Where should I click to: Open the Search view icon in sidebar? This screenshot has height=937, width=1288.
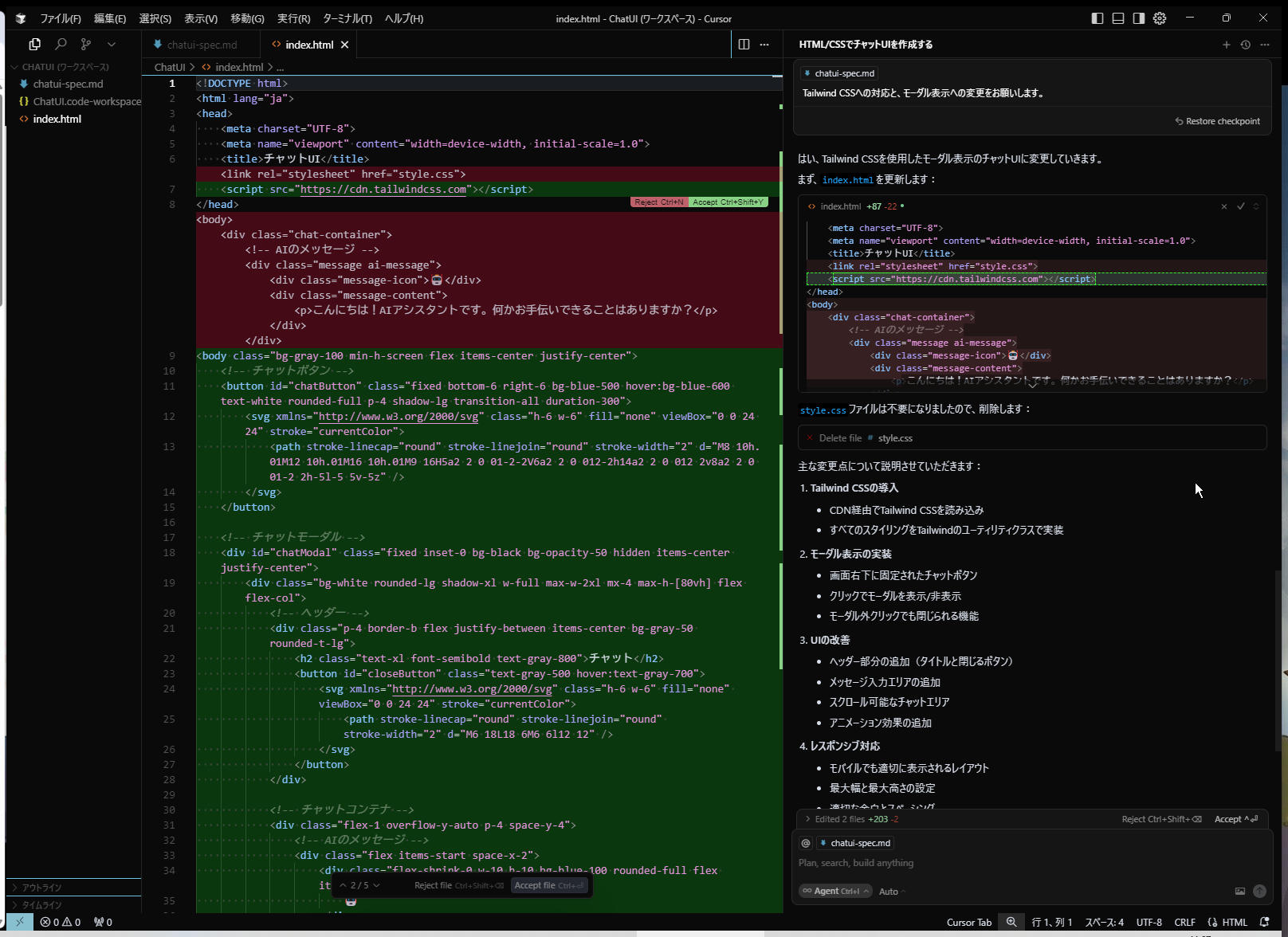pyautogui.click(x=61, y=45)
